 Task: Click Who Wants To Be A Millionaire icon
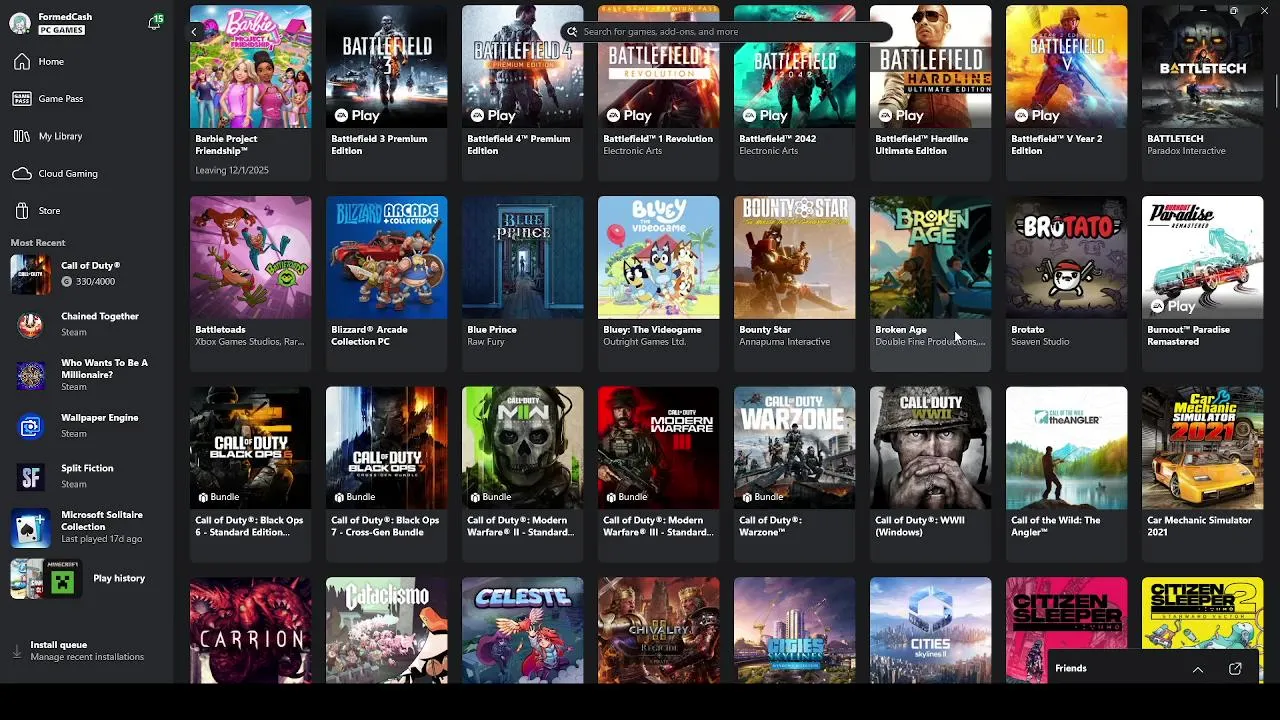(30, 375)
